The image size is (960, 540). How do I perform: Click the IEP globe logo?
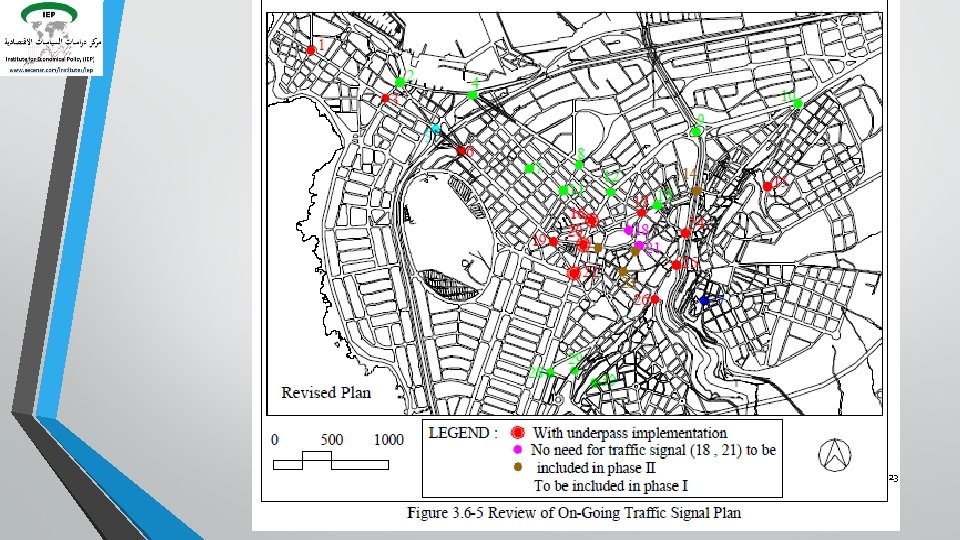click(x=49, y=21)
